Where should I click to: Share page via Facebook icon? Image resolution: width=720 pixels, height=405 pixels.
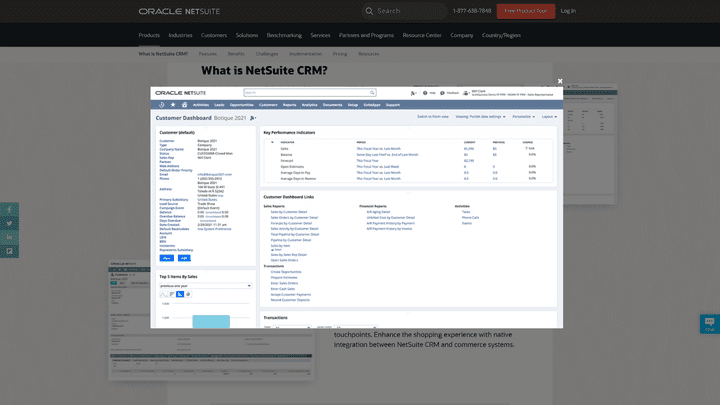coord(9,209)
